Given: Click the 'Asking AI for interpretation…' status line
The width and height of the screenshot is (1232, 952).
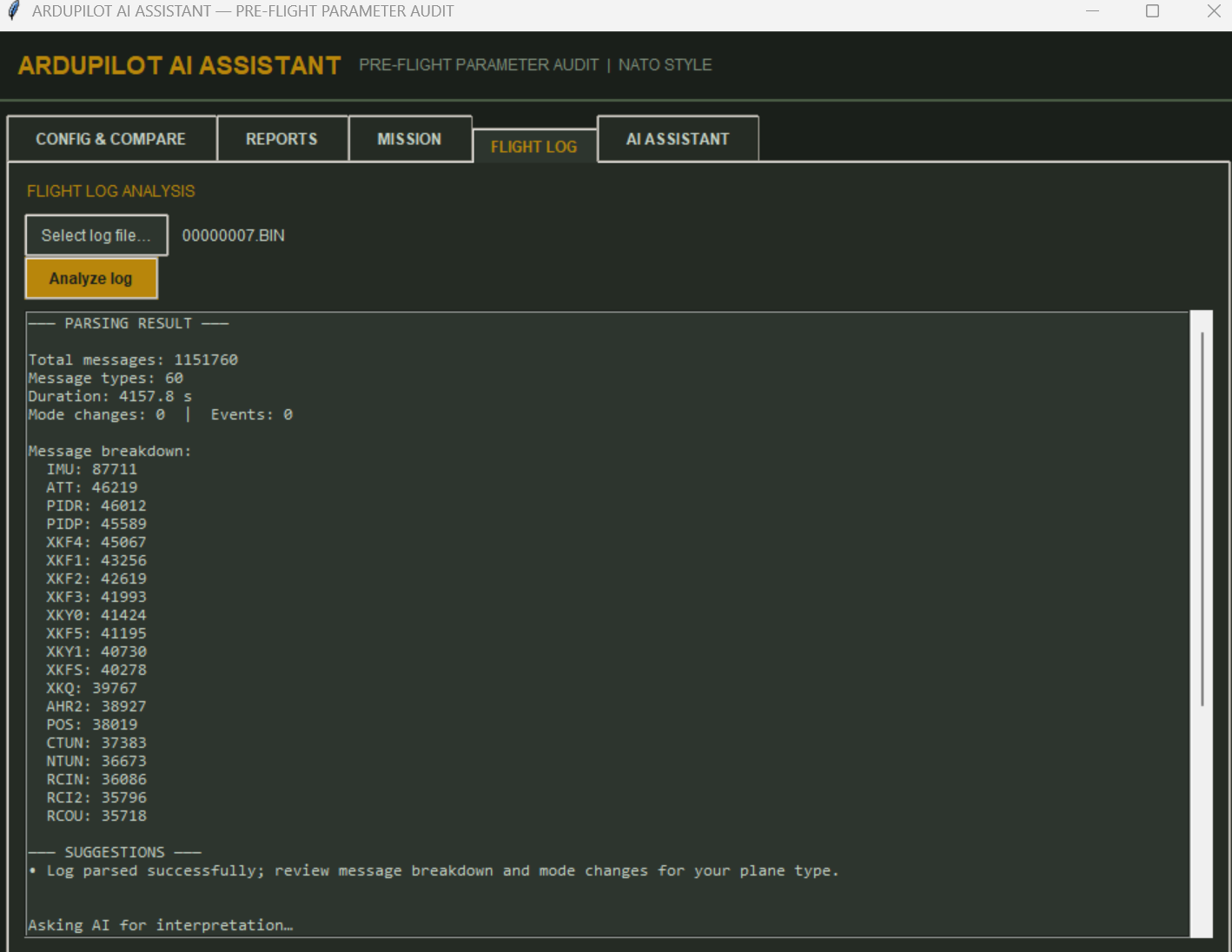Looking at the screenshot, I should coord(161,925).
